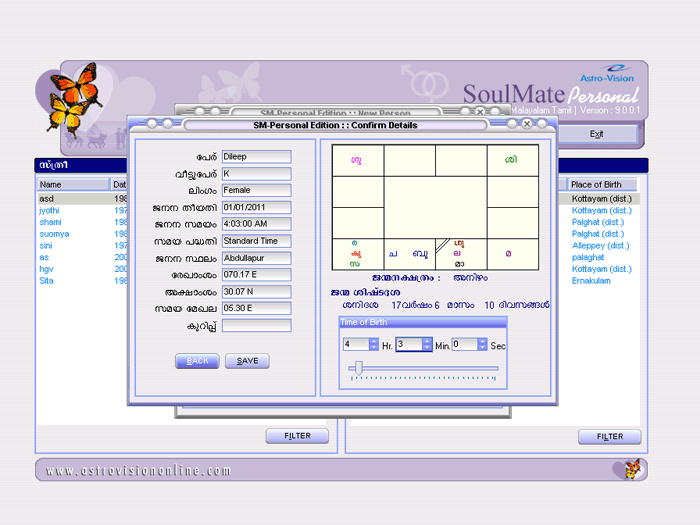Screen dimensions: 700x525
Task: Click the Alleppey (dist.) place entry
Action: pos(600,246)
